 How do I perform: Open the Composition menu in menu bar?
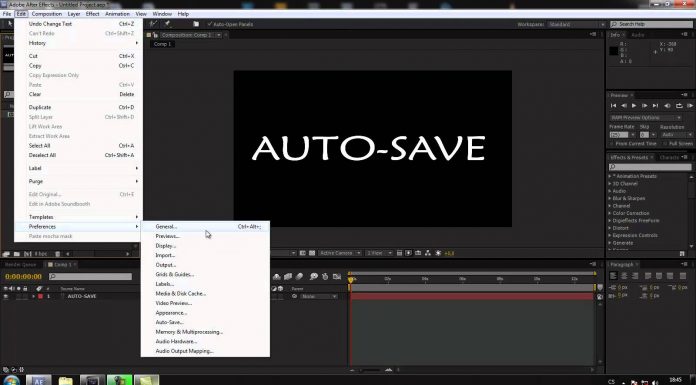point(47,14)
